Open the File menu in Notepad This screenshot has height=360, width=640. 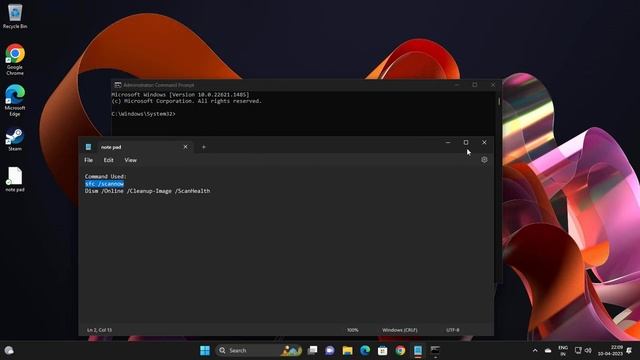pyautogui.click(x=89, y=160)
